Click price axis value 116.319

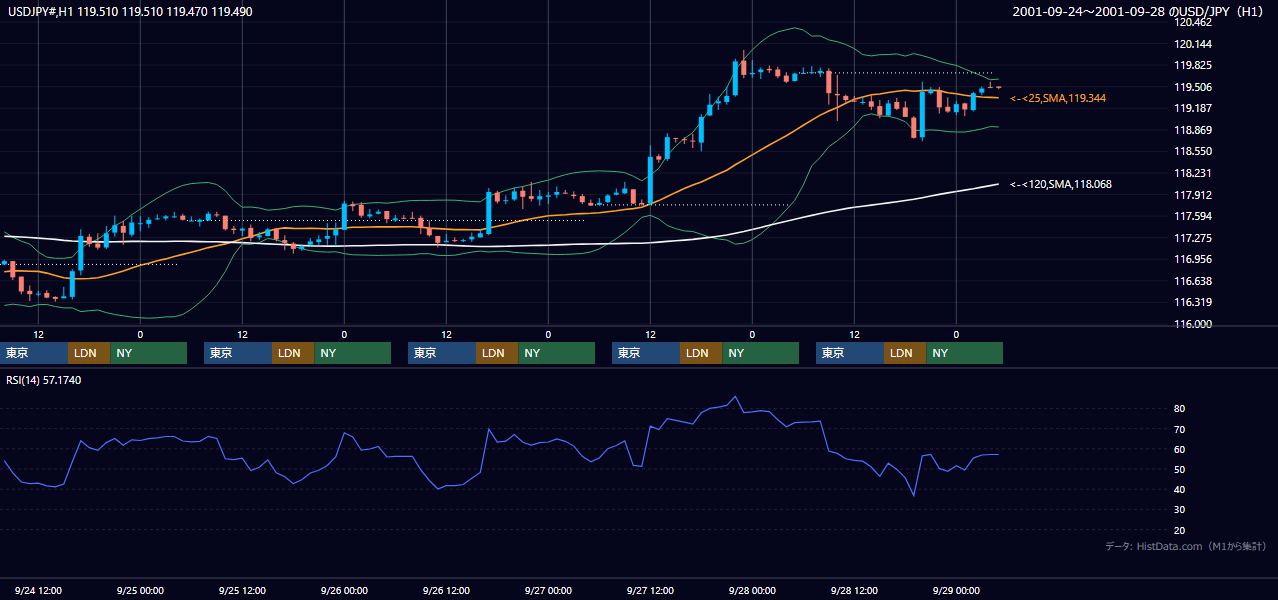[x=1194, y=302]
